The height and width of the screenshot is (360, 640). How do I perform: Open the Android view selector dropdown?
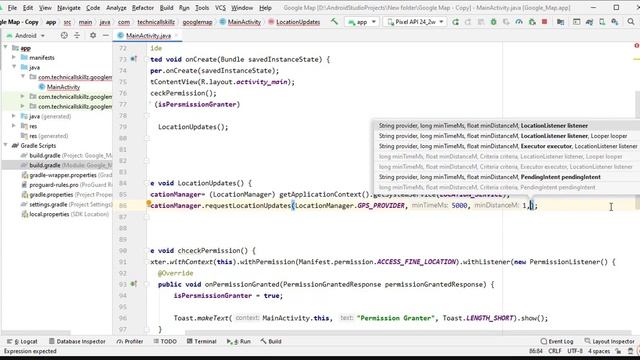tap(25, 36)
